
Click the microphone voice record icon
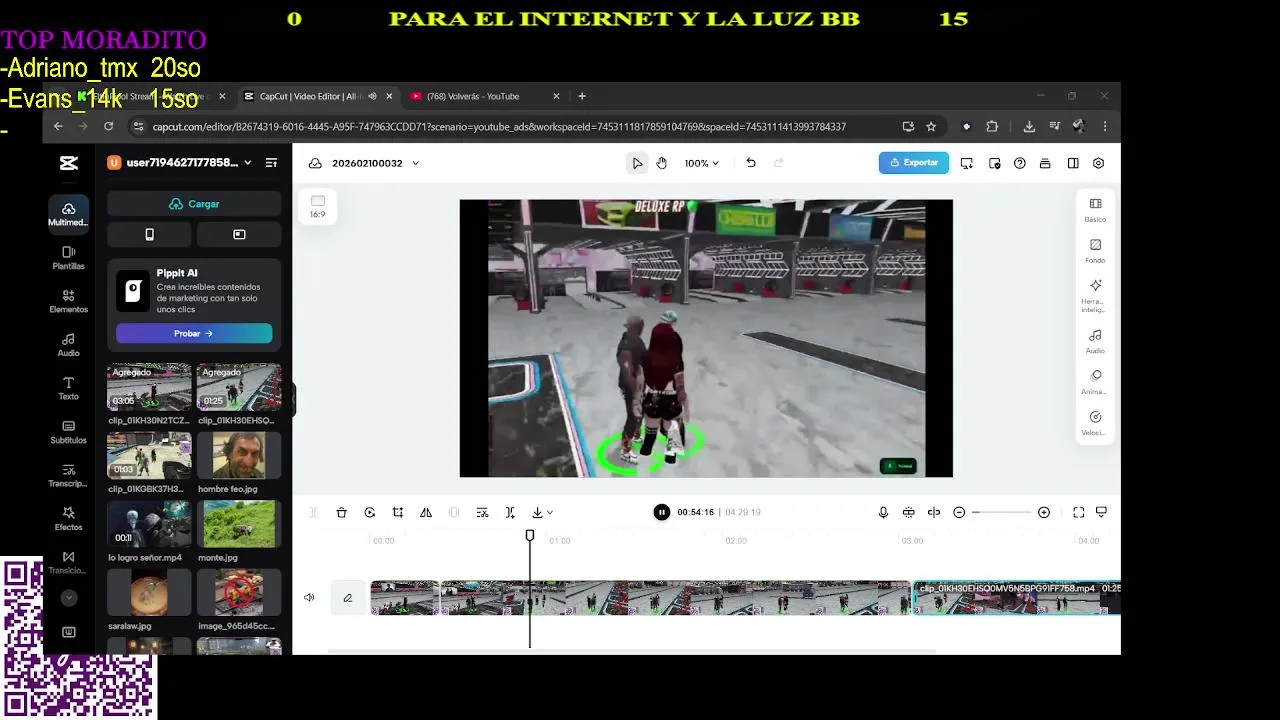click(x=883, y=513)
